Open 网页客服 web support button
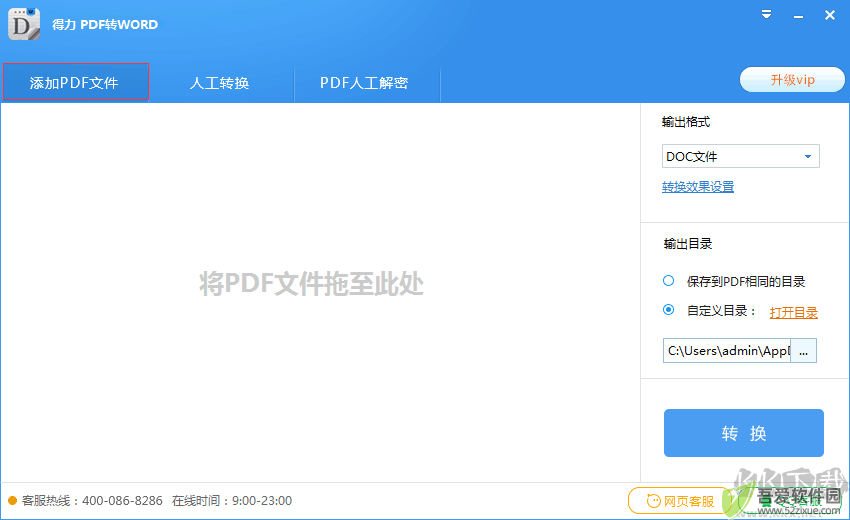This screenshot has width=850, height=520. (x=680, y=500)
